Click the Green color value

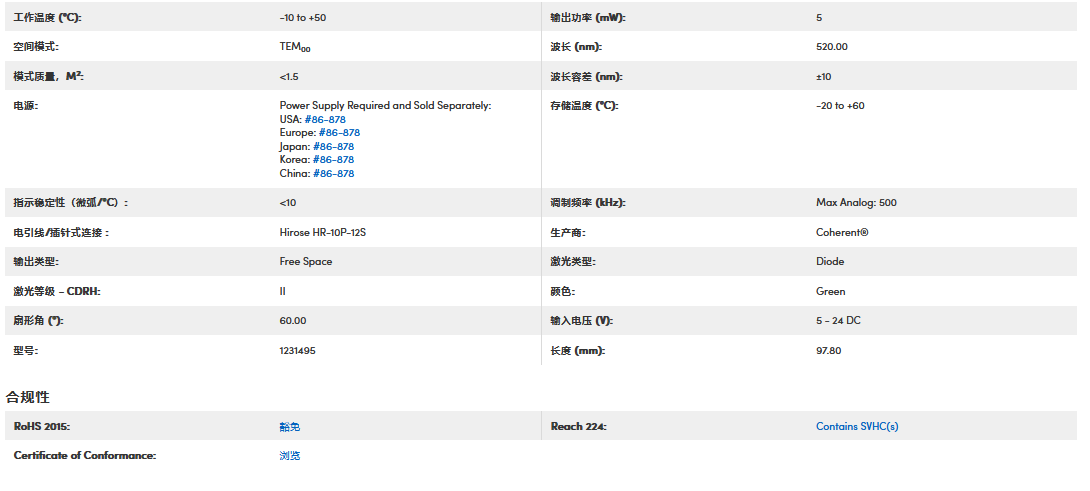click(x=830, y=291)
